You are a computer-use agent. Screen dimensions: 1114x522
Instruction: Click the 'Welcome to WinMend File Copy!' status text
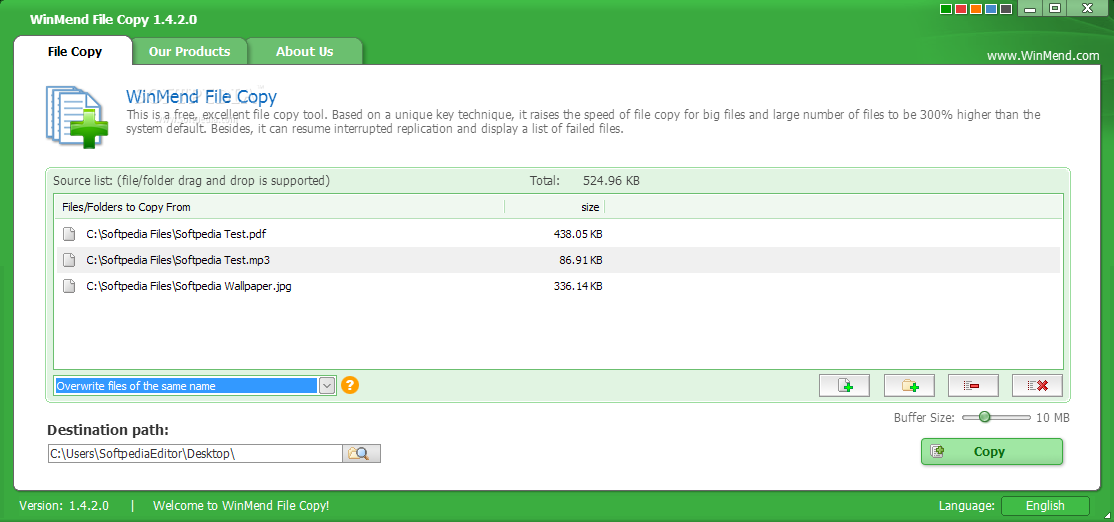click(x=241, y=506)
